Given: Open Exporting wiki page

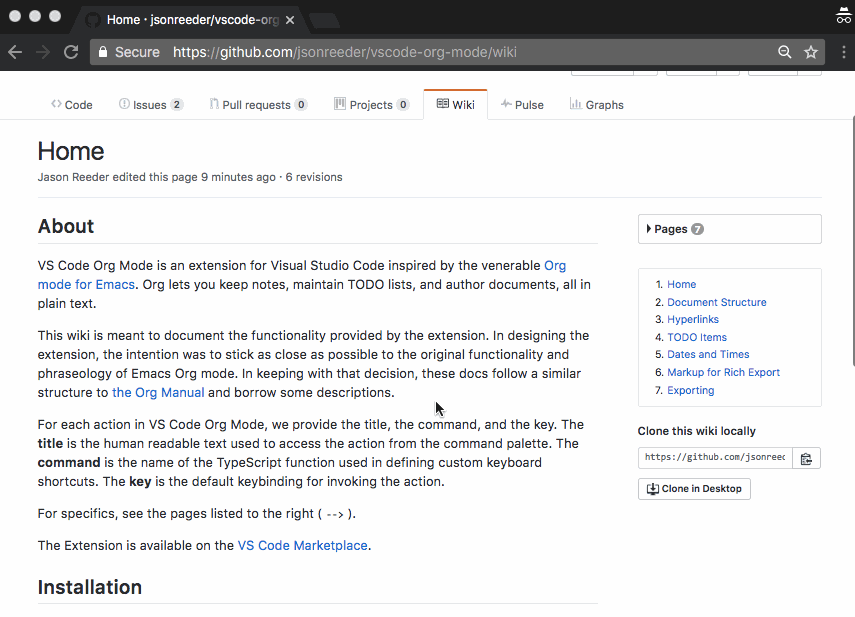Looking at the screenshot, I should pyautogui.click(x=690, y=390).
